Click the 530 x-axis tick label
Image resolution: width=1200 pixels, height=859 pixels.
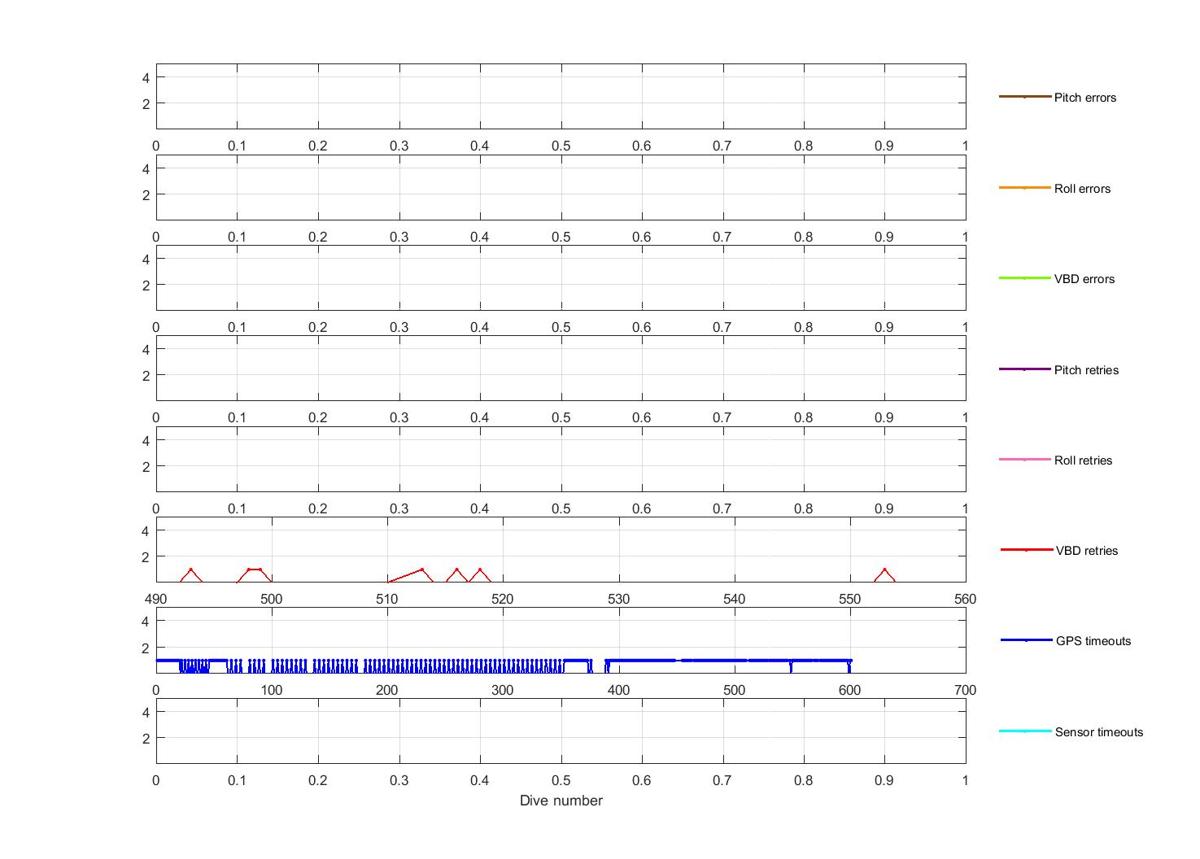point(619,599)
